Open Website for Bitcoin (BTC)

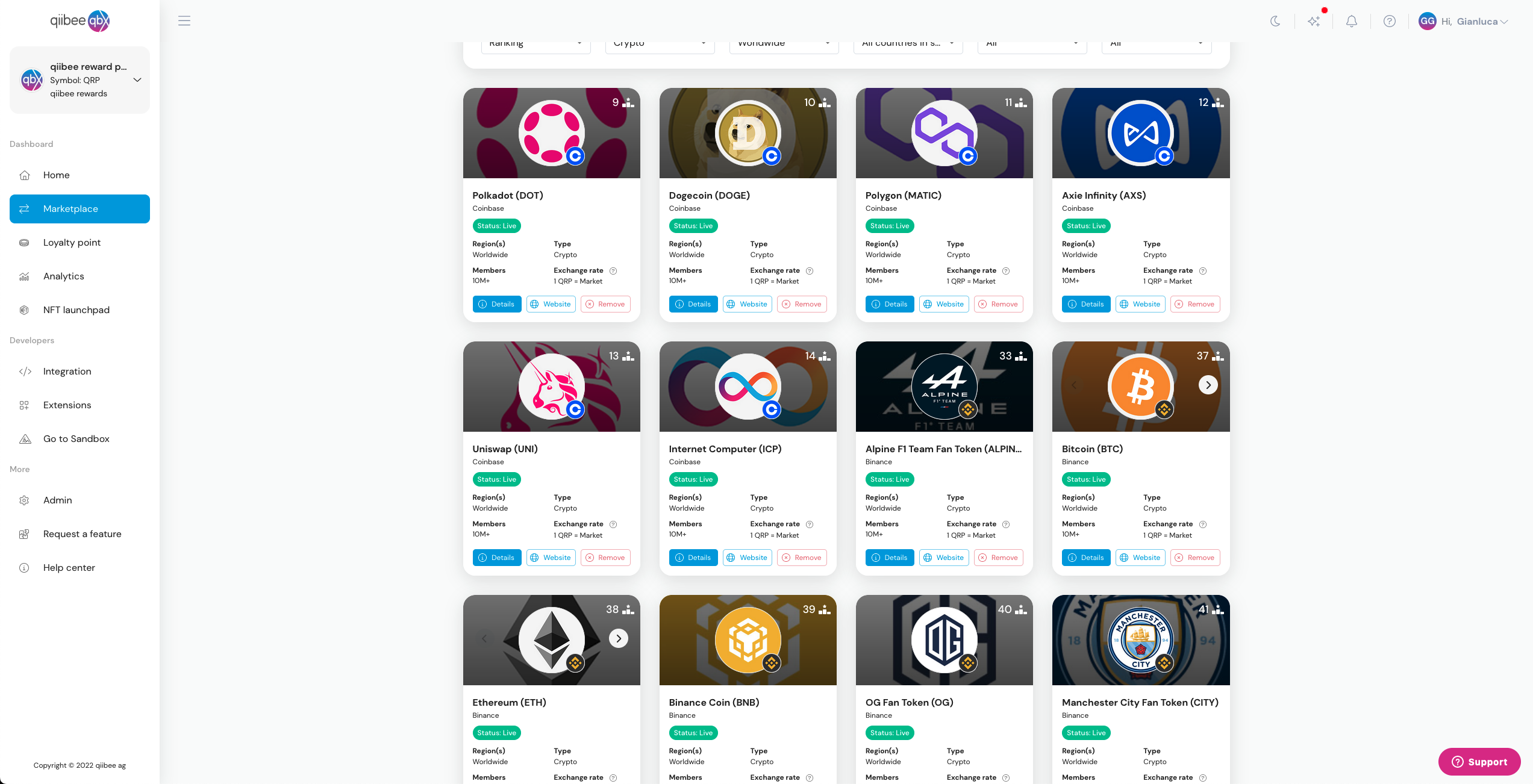[x=1140, y=558]
